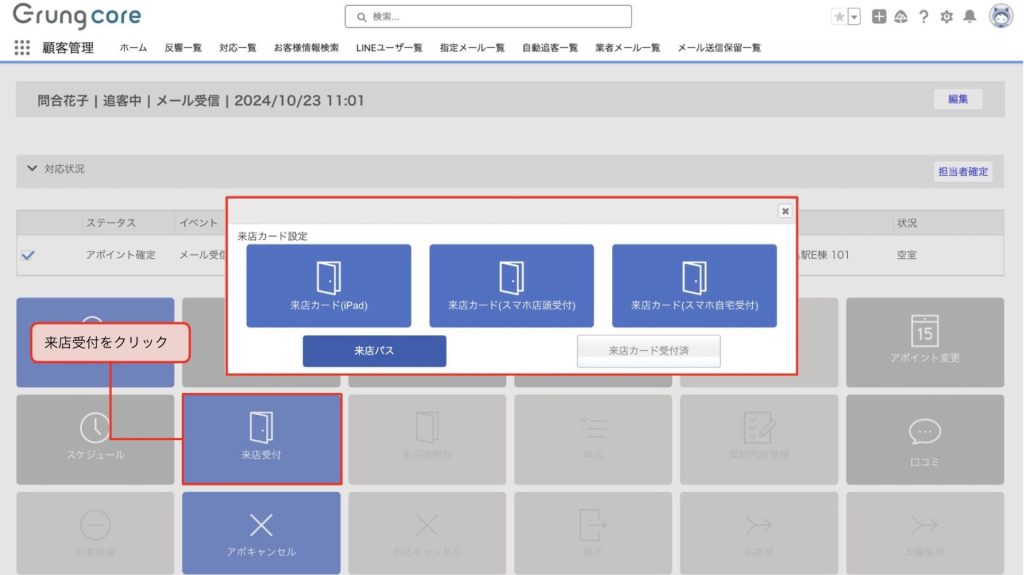This screenshot has height=575, width=1024.
Task: Open the favorites list dropdown arrow
Action: (854, 17)
